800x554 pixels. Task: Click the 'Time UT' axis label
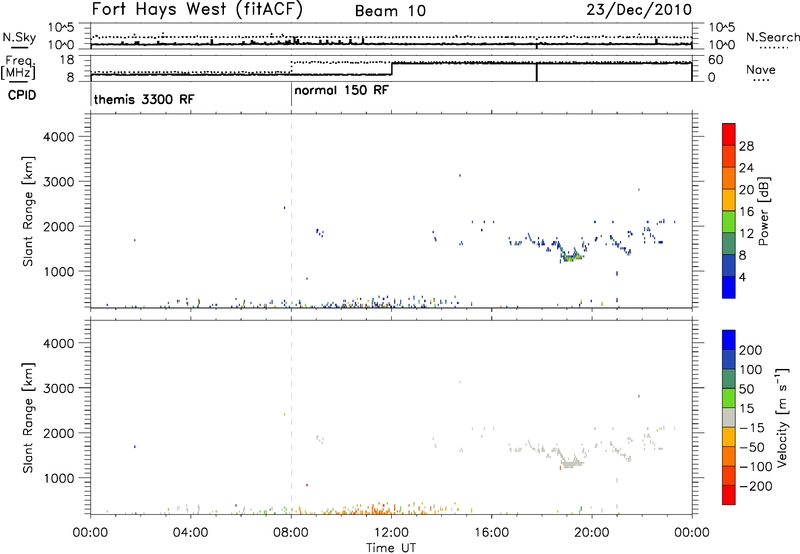pos(391,548)
